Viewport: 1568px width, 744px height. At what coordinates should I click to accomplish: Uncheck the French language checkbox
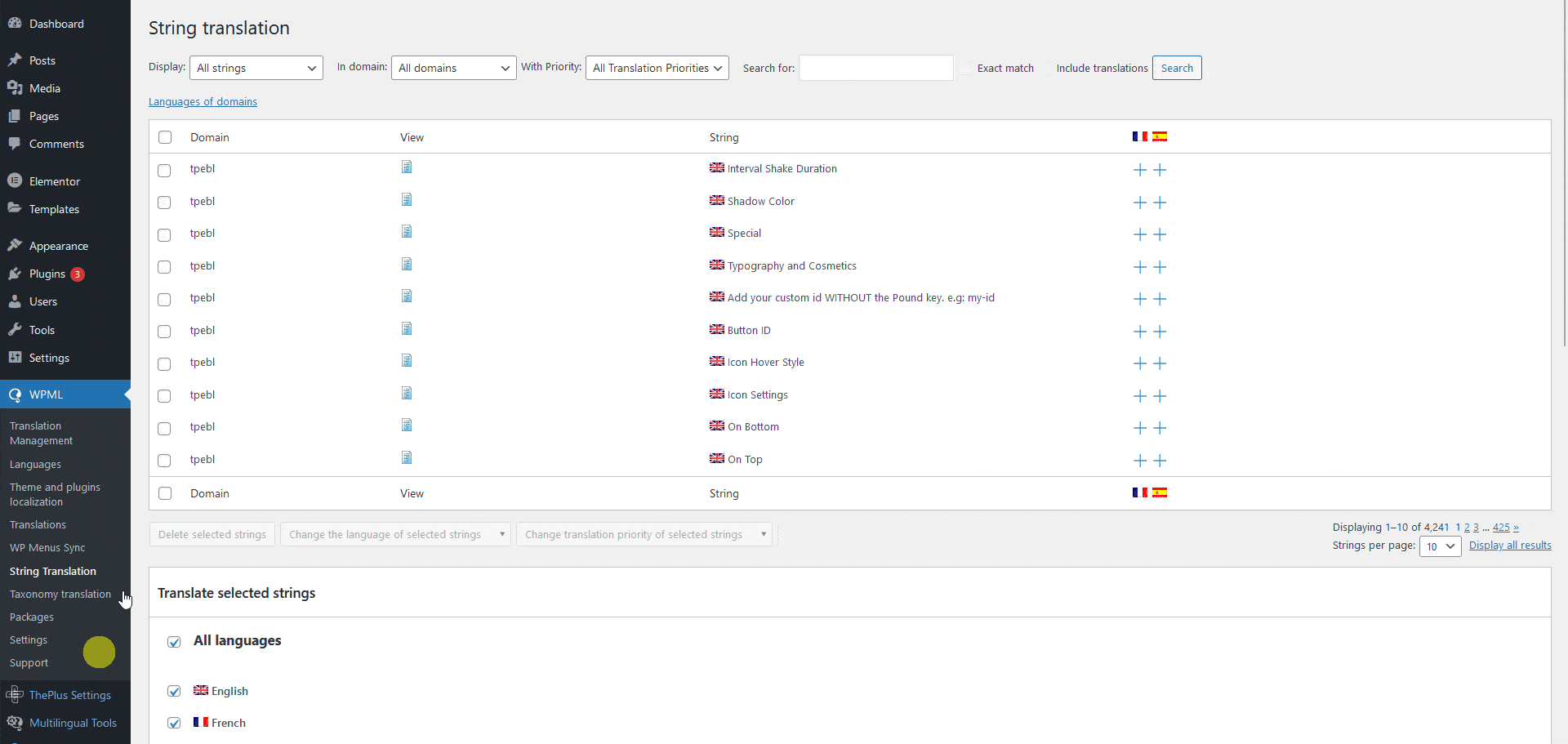click(174, 723)
